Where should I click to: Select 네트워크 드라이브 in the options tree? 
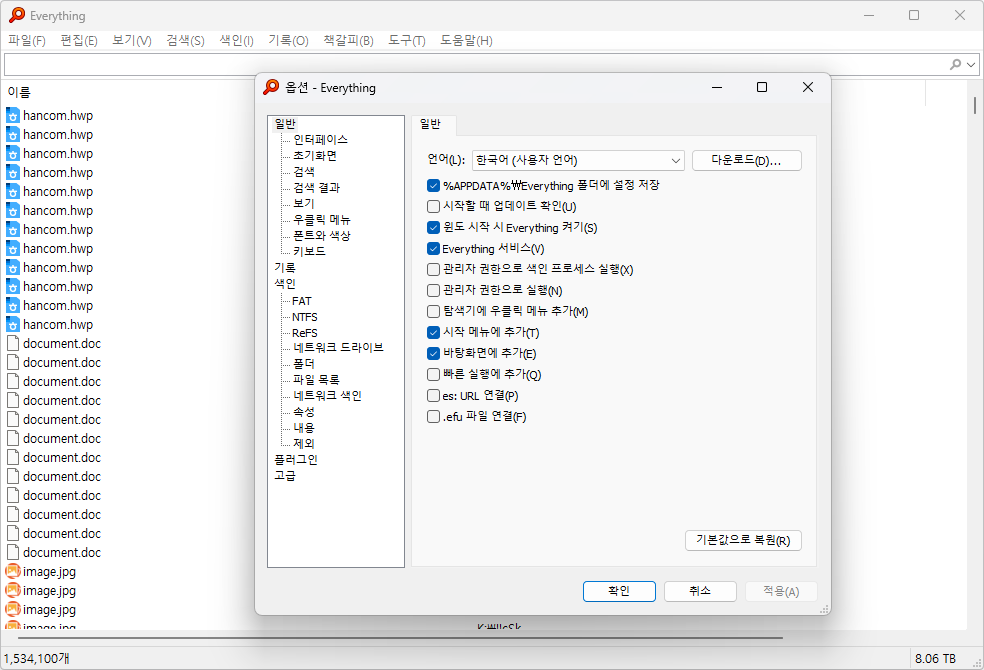[x=338, y=348]
